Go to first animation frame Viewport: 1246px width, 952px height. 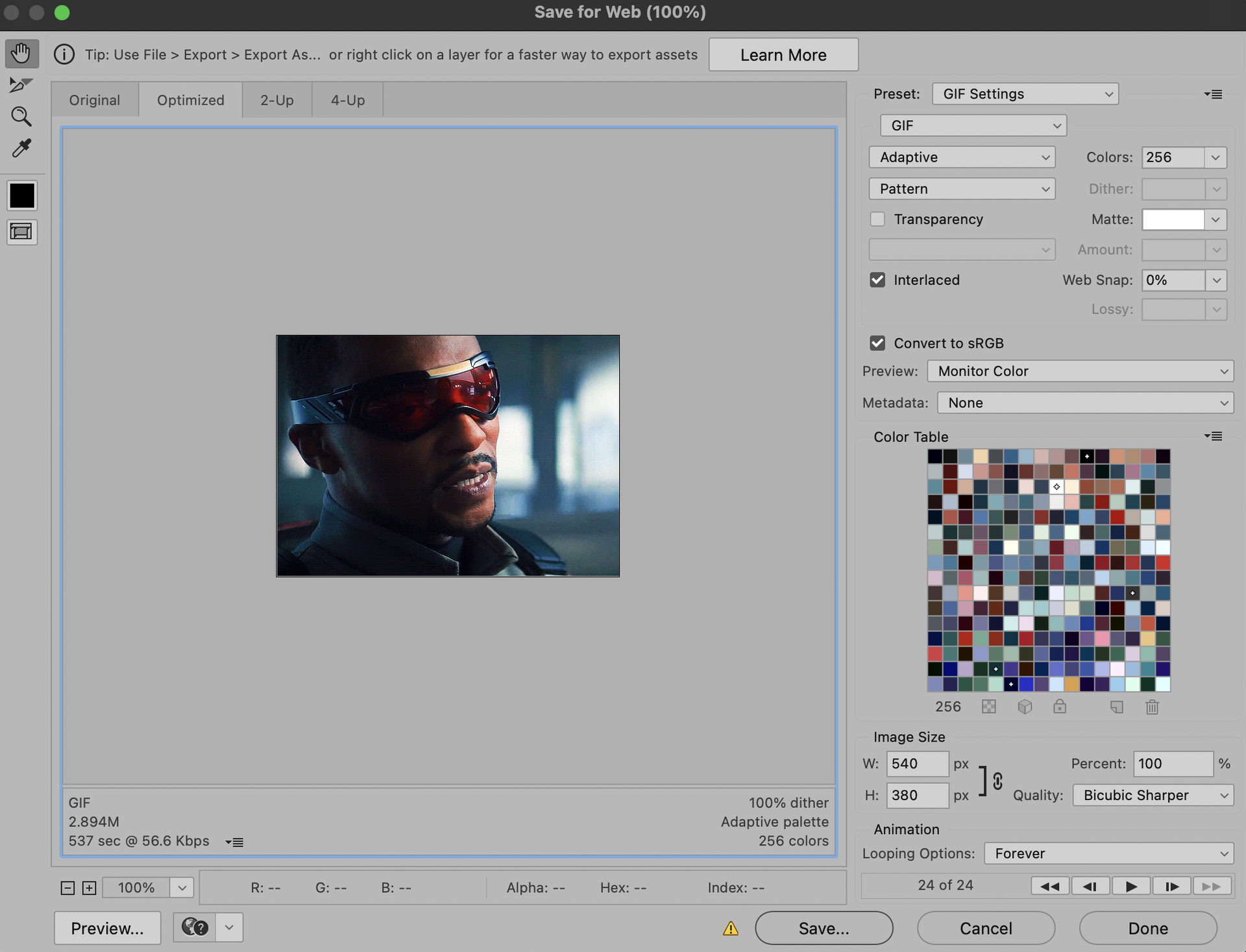(1050, 886)
